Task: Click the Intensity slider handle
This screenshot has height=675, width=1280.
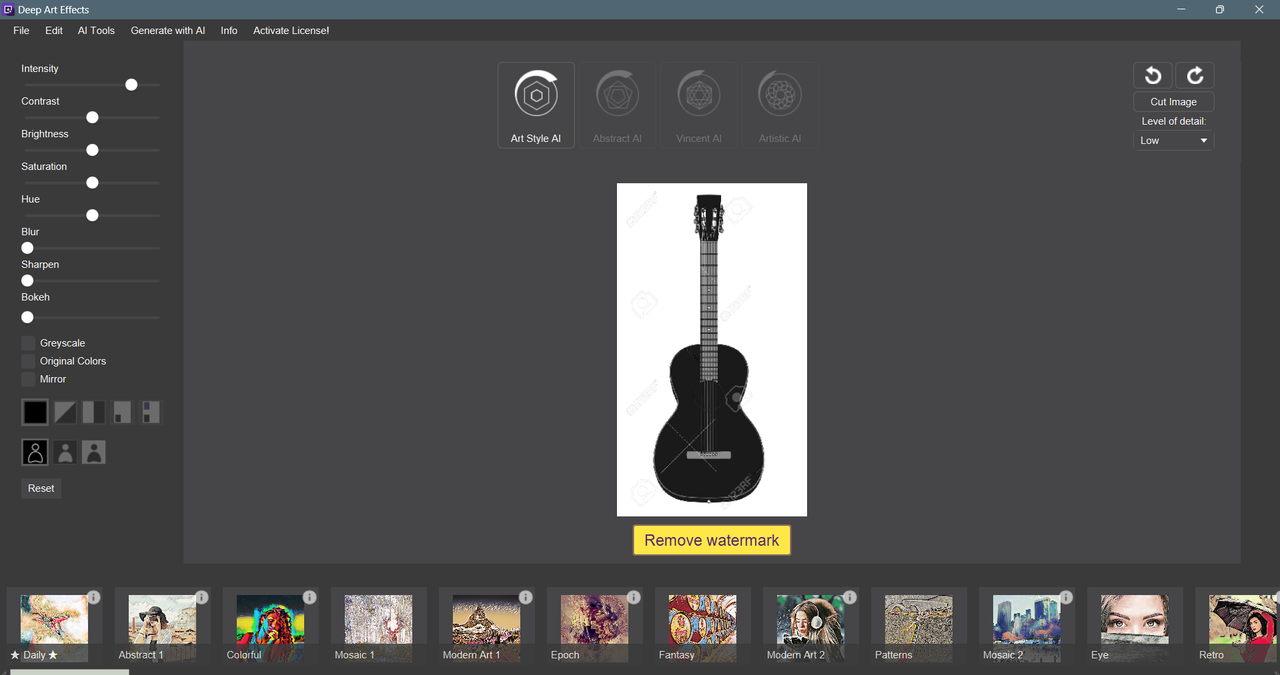Action: 131,85
